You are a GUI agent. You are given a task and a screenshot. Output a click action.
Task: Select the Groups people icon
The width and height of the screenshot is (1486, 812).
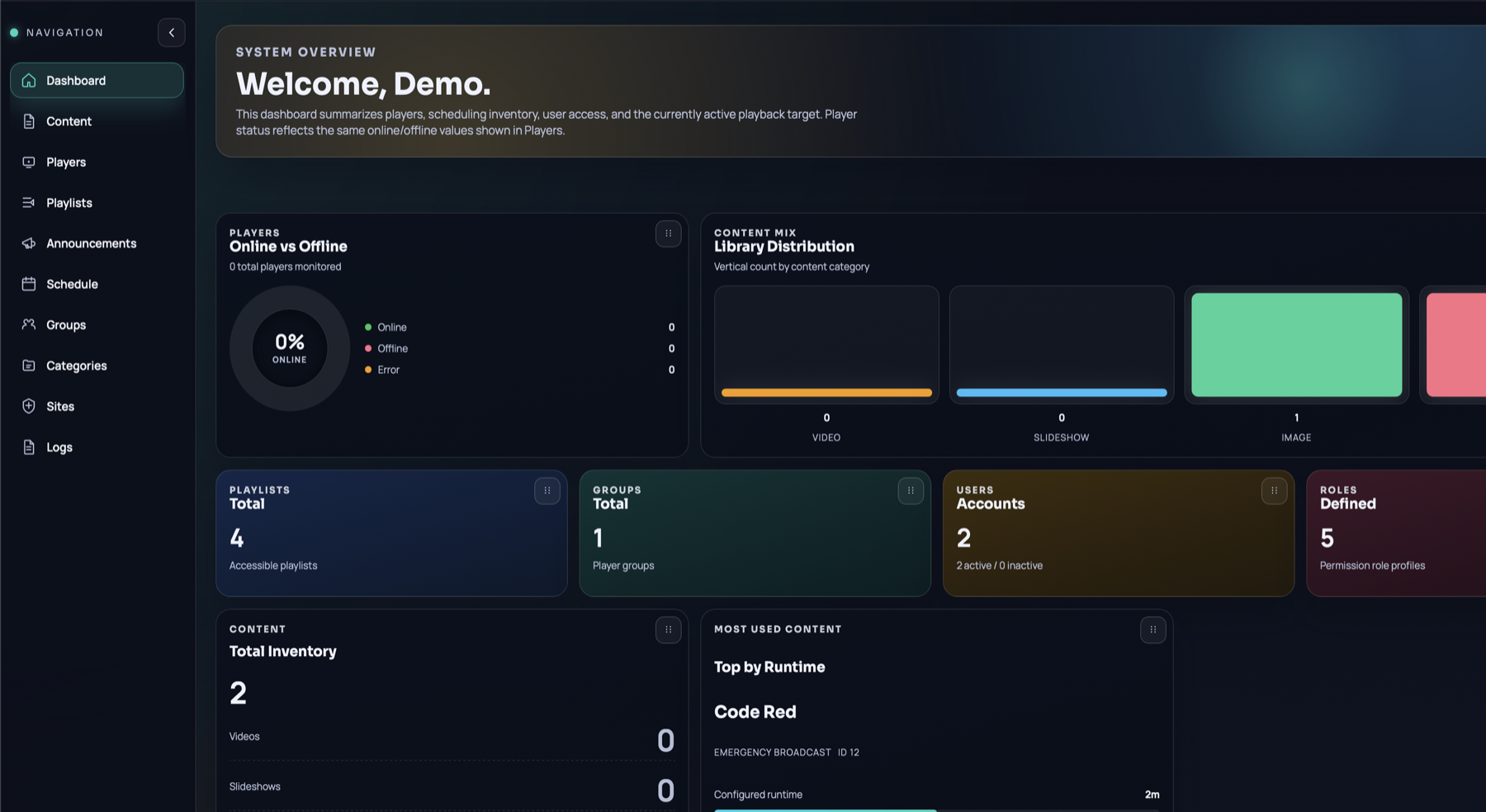(x=29, y=324)
